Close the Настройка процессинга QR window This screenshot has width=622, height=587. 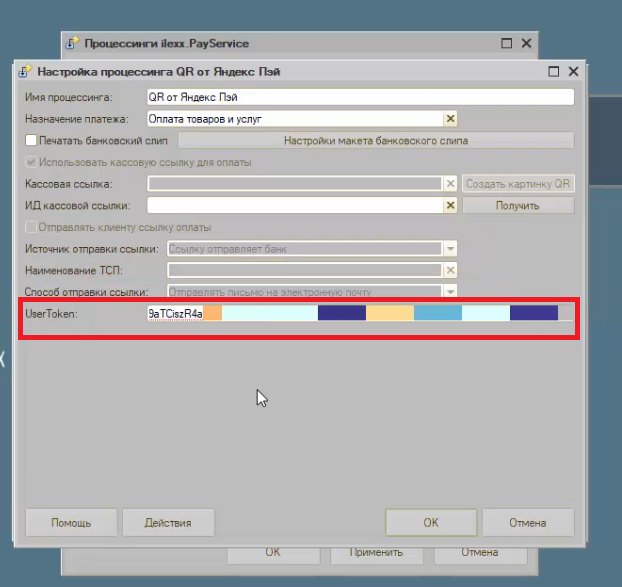573,72
